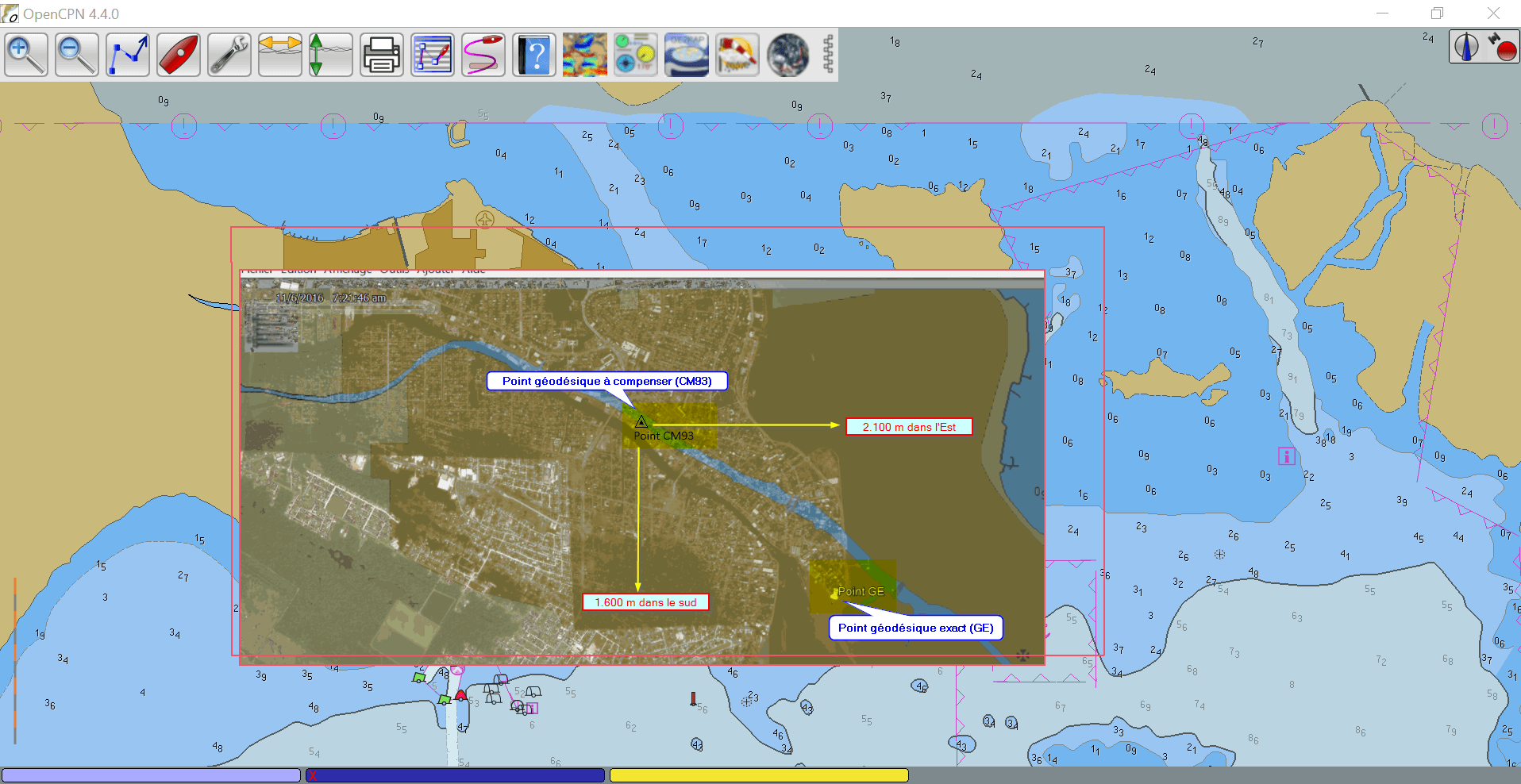Open the Route and Mark Manager

tap(433, 55)
